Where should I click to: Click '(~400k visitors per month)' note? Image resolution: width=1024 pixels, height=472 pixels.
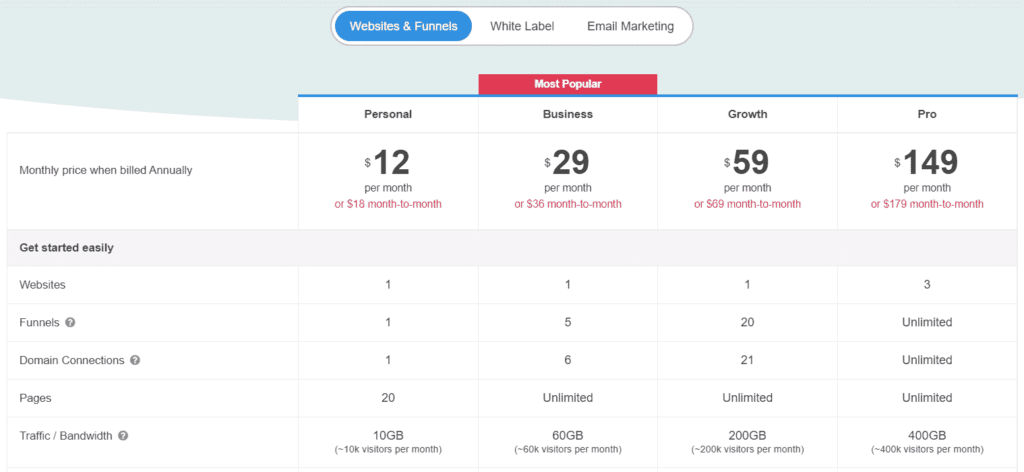pos(927,450)
